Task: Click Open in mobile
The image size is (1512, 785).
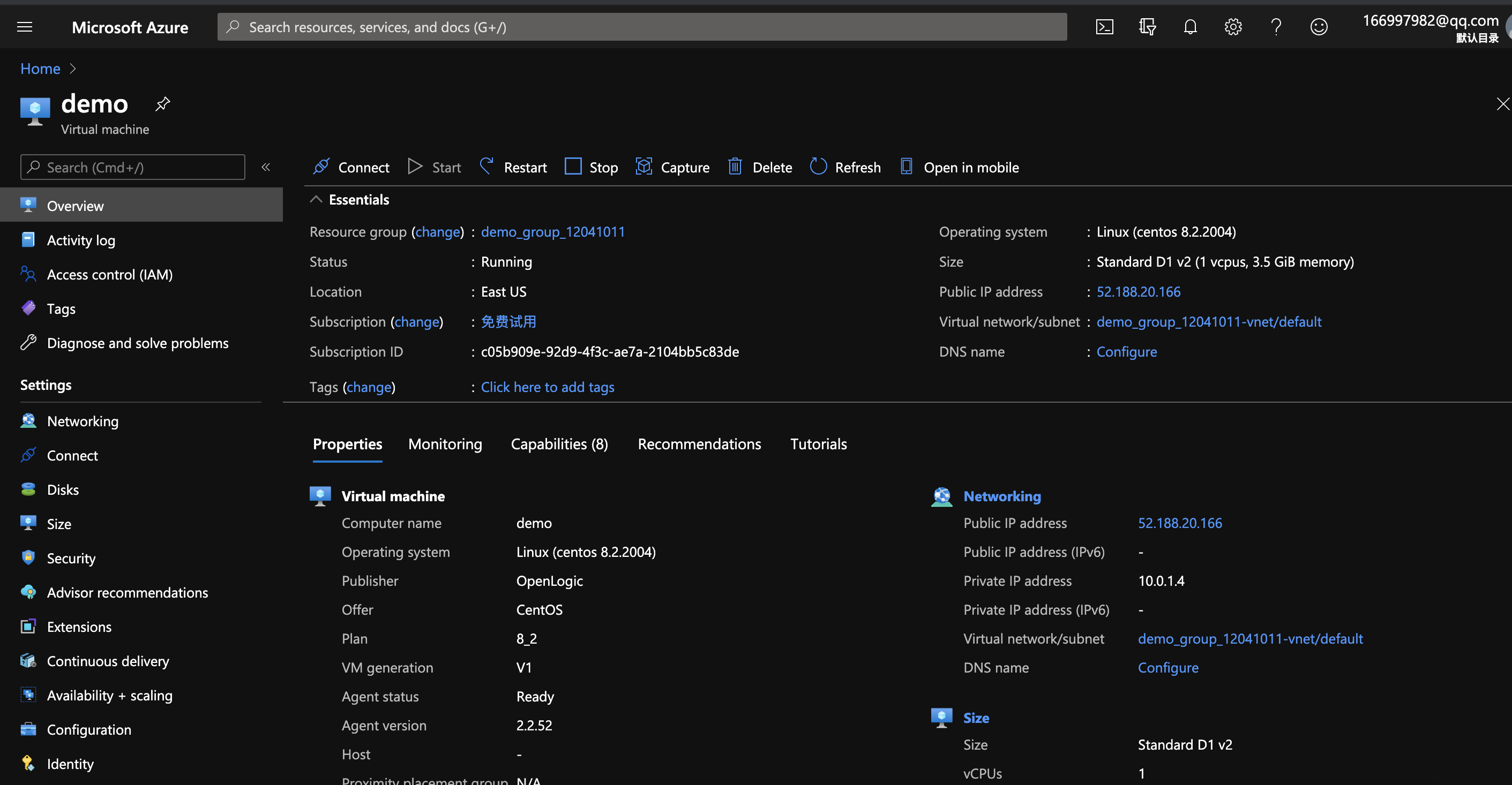Action: tap(960, 167)
